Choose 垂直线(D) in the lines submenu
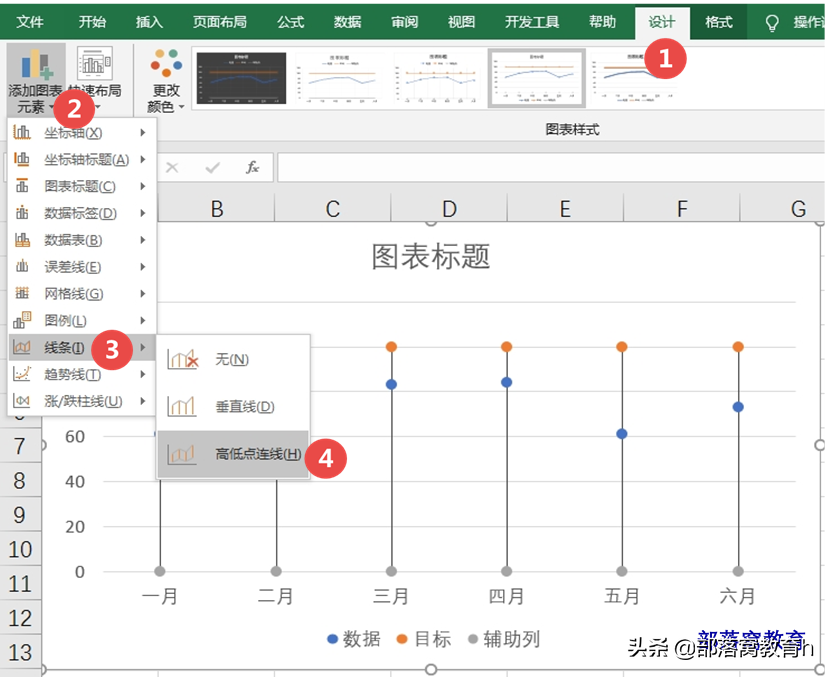This screenshot has height=677, width=833. tap(233, 407)
